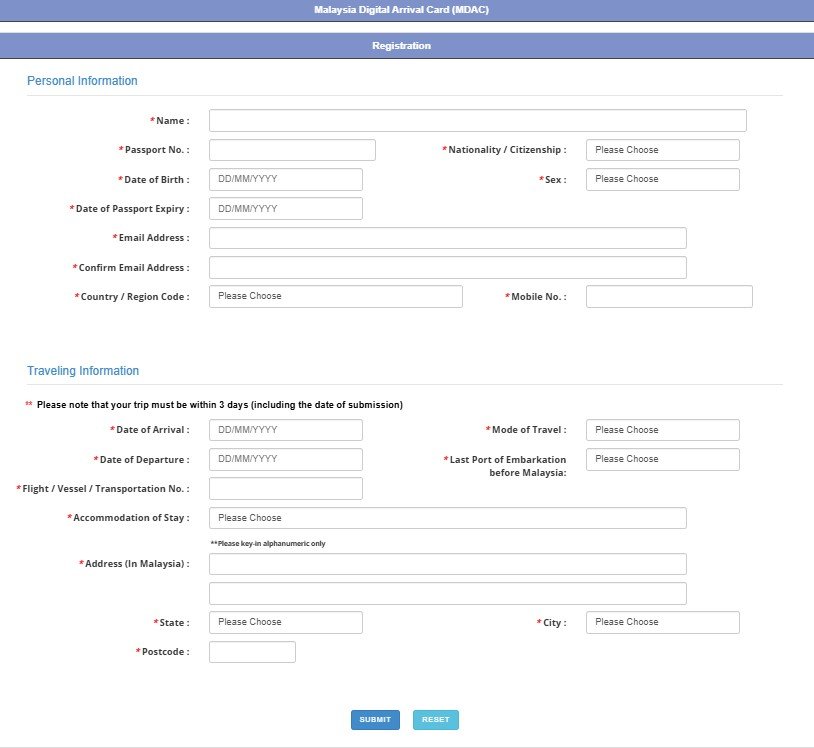Open the City dropdown

point(662,621)
